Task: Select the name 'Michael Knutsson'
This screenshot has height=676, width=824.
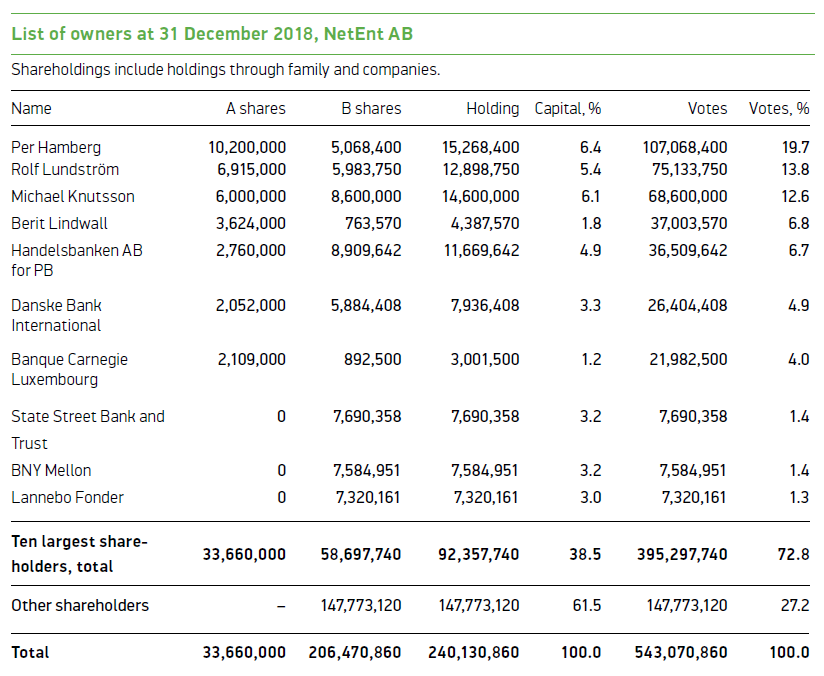Action: click(73, 197)
